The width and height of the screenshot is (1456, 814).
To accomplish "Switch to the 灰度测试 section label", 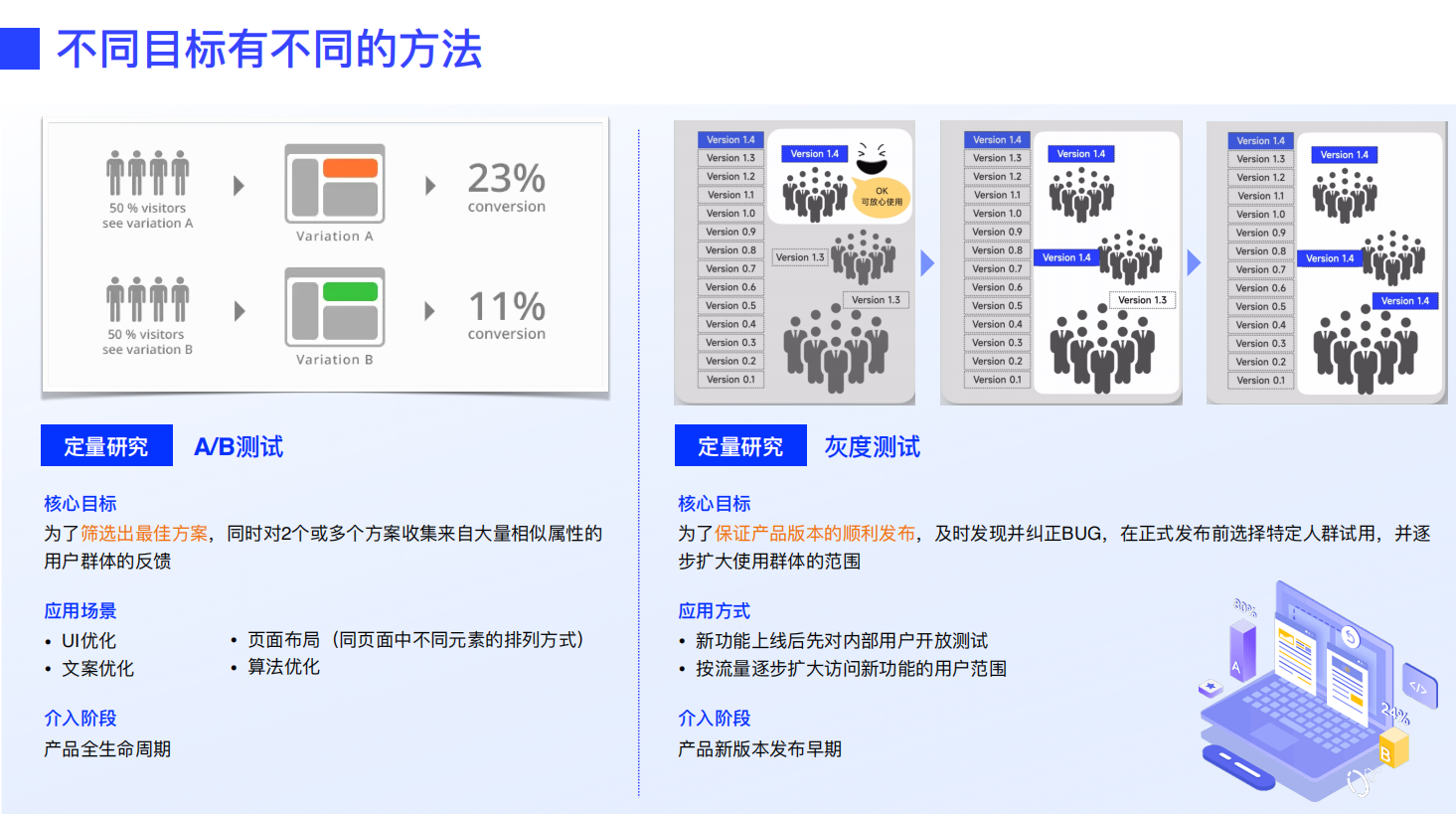I will 874,445.
